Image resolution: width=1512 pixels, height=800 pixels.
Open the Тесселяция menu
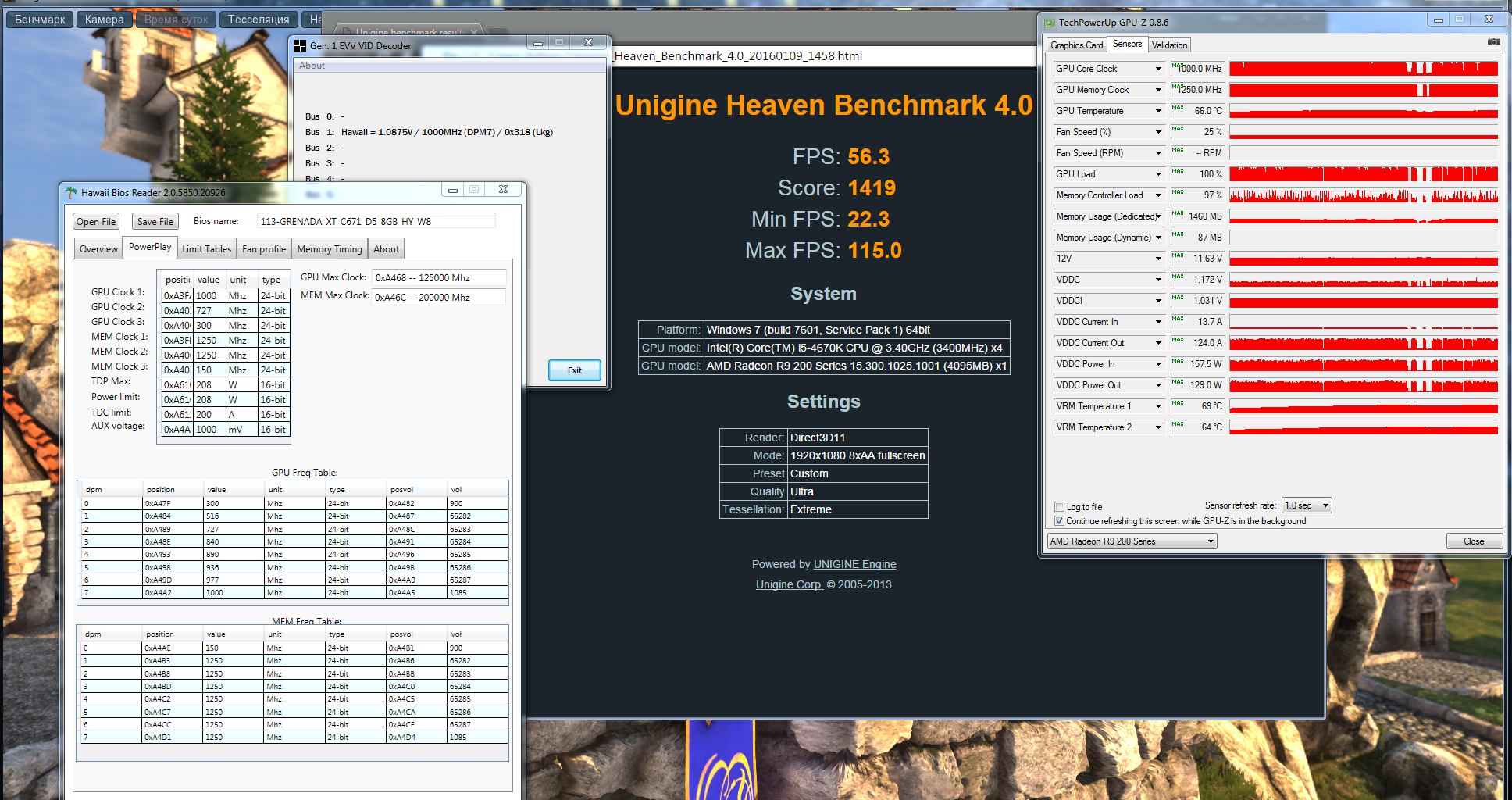(259, 20)
